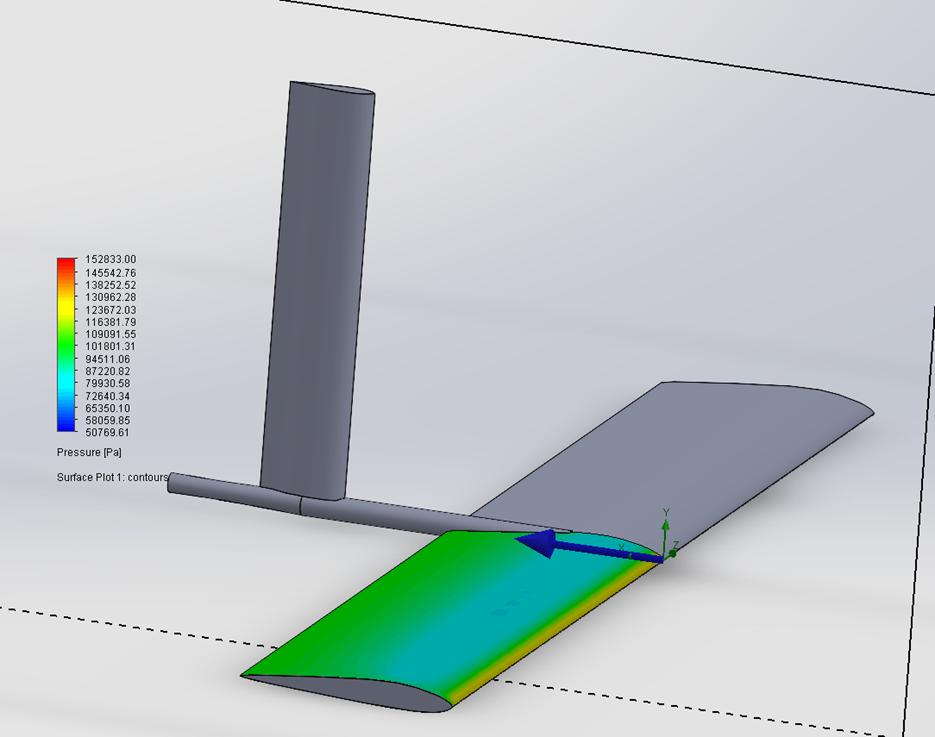This screenshot has height=737, width=935.
Task: Click the green Y axis arrow of the triad
Action: pyautogui.click(x=667, y=525)
